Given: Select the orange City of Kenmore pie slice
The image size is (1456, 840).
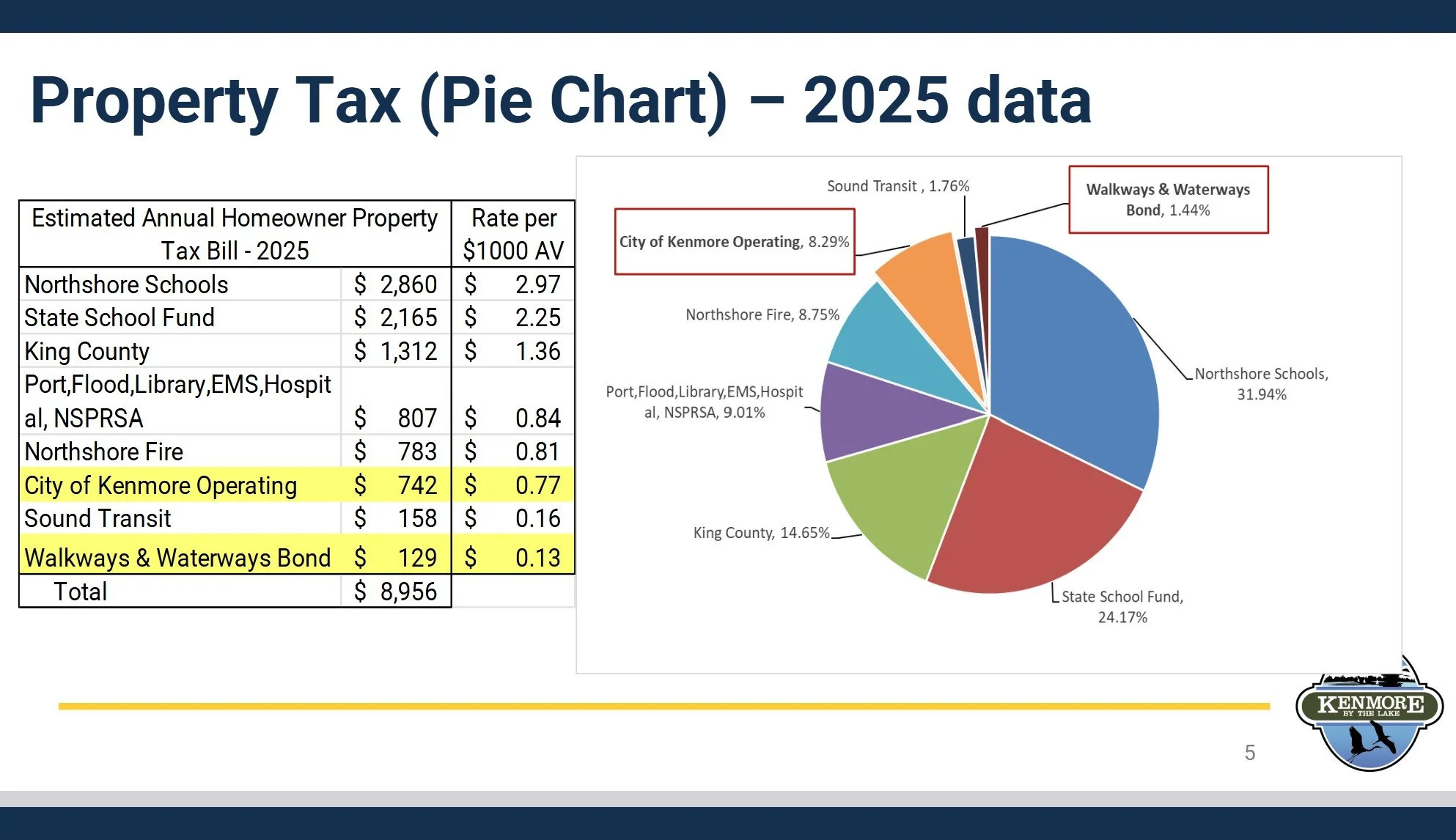Looking at the screenshot, I should (x=935, y=293).
